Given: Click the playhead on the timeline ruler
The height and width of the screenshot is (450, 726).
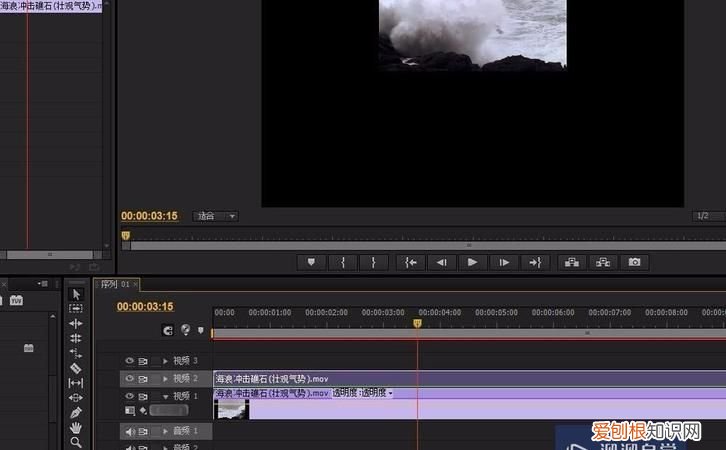Looking at the screenshot, I should point(417,322).
